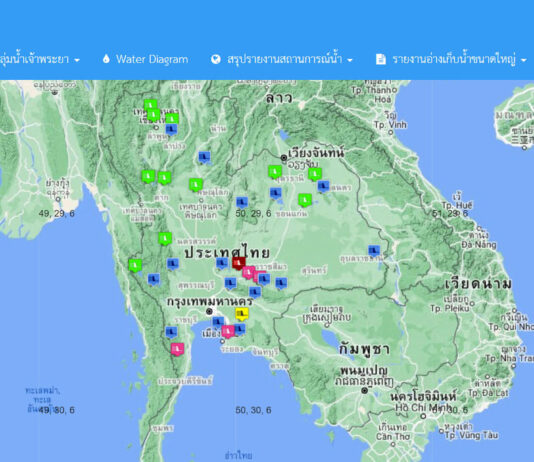The image size is (534, 462).
Task: Expand the caret next to ลุ่มน้ำเจ้าพระยา
Action: 77,60
